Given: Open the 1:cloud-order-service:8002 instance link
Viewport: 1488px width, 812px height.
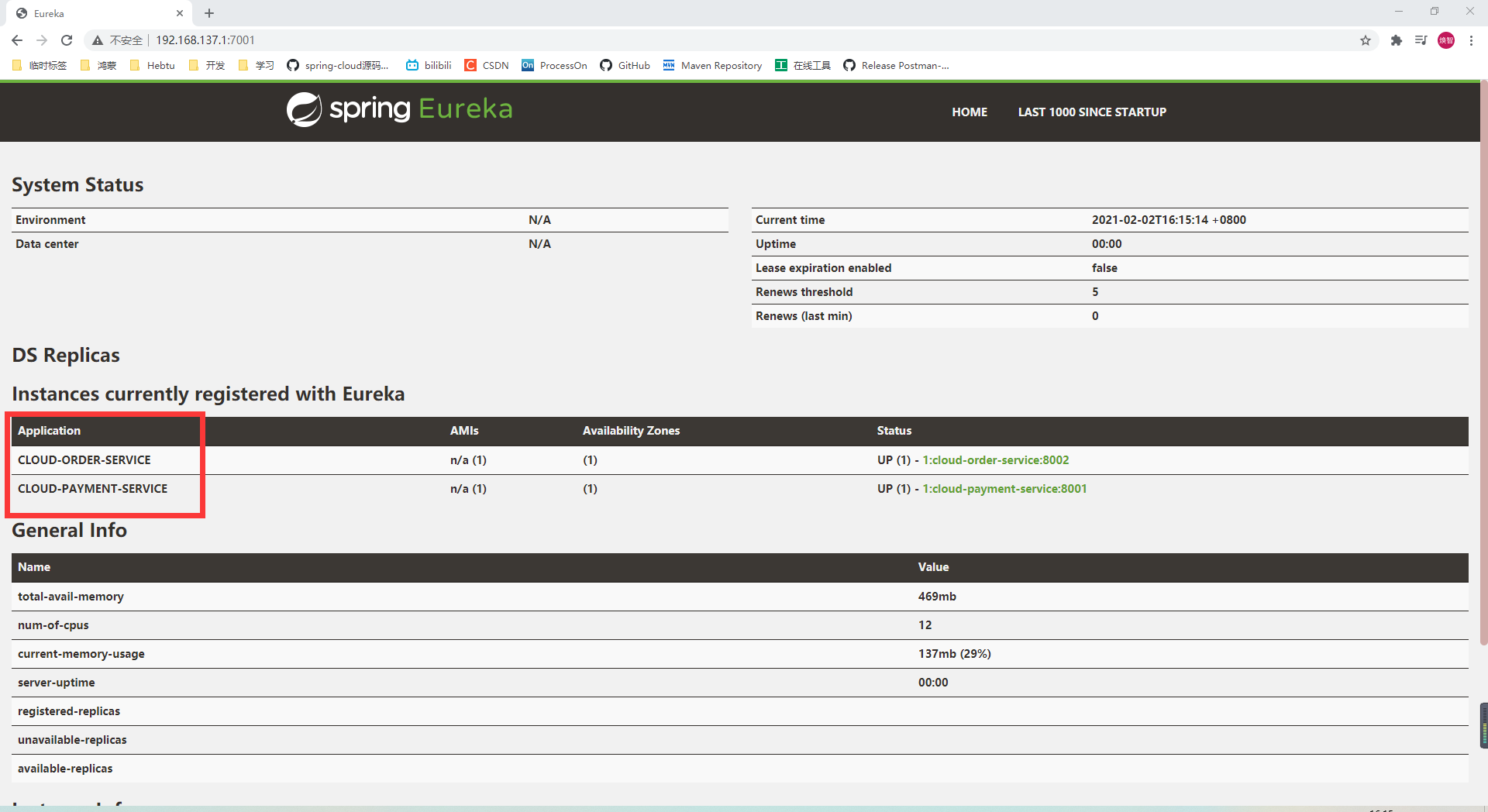Looking at the screenshot, I should (x=995, y=460).
